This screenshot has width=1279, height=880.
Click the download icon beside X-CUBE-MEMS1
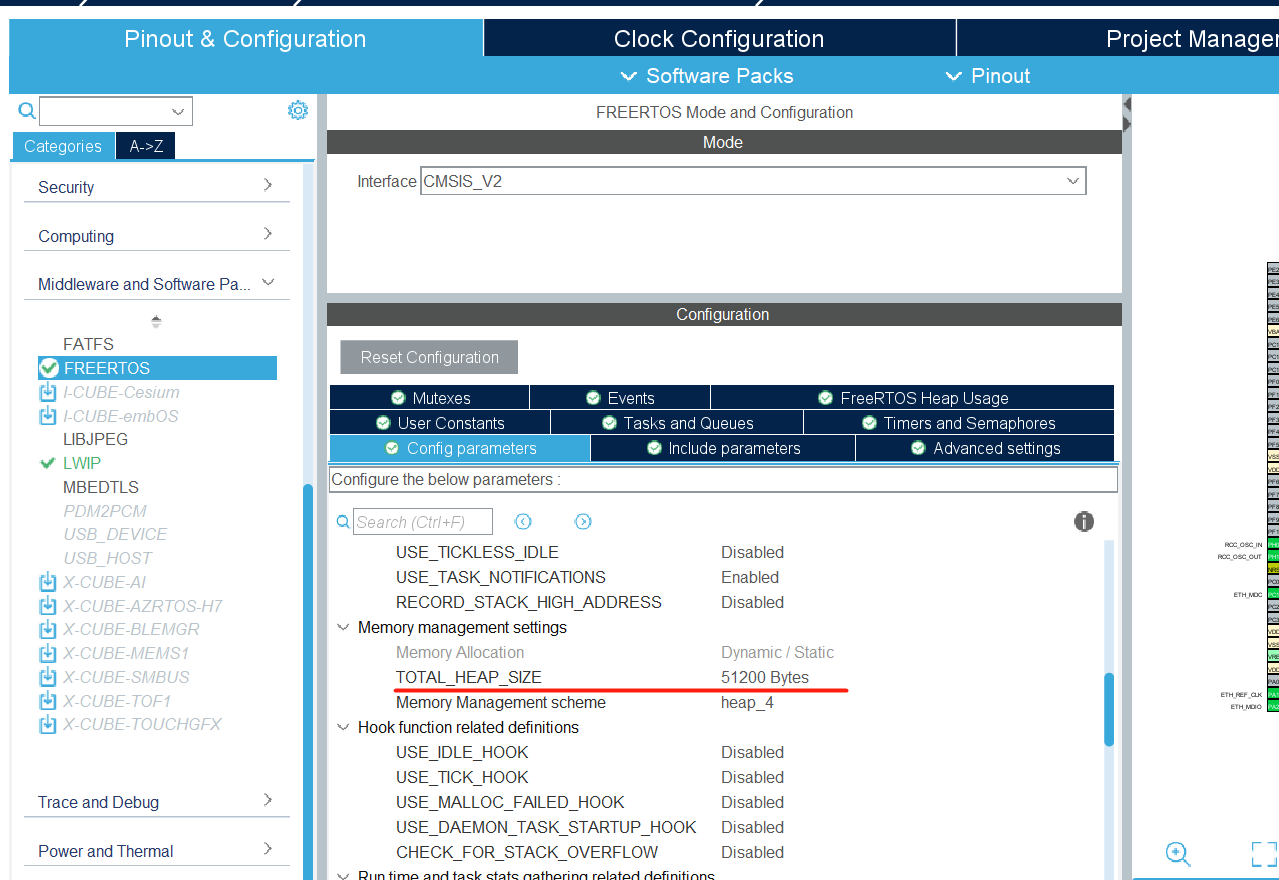tap(48, 653)
